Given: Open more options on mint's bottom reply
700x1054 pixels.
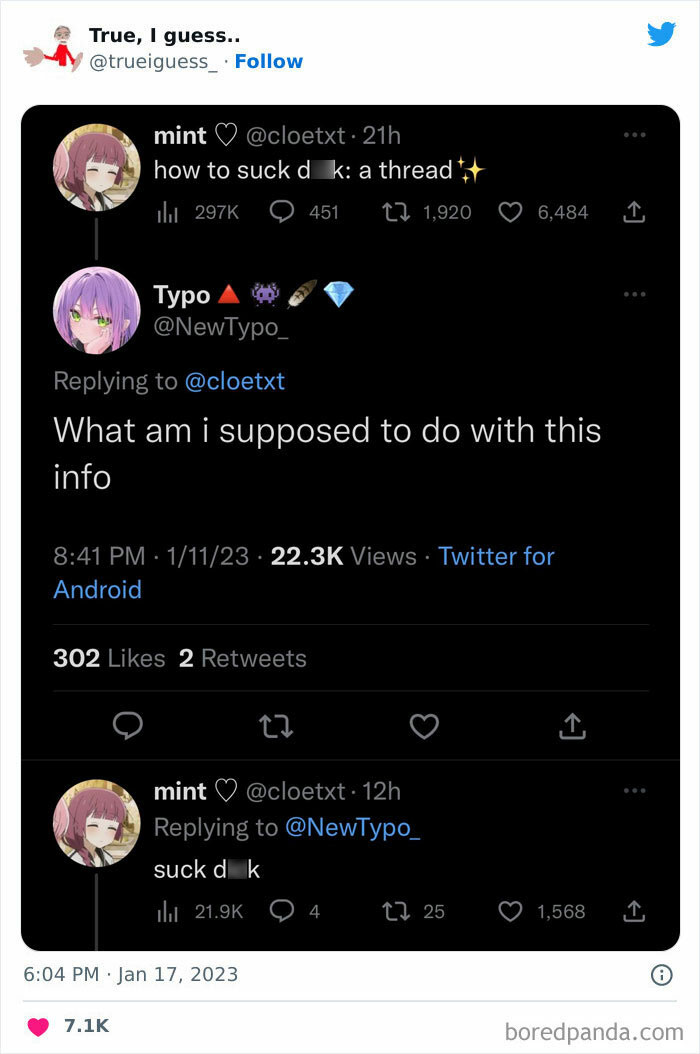Looking at the screenshot, I should [x=633, y=789].
